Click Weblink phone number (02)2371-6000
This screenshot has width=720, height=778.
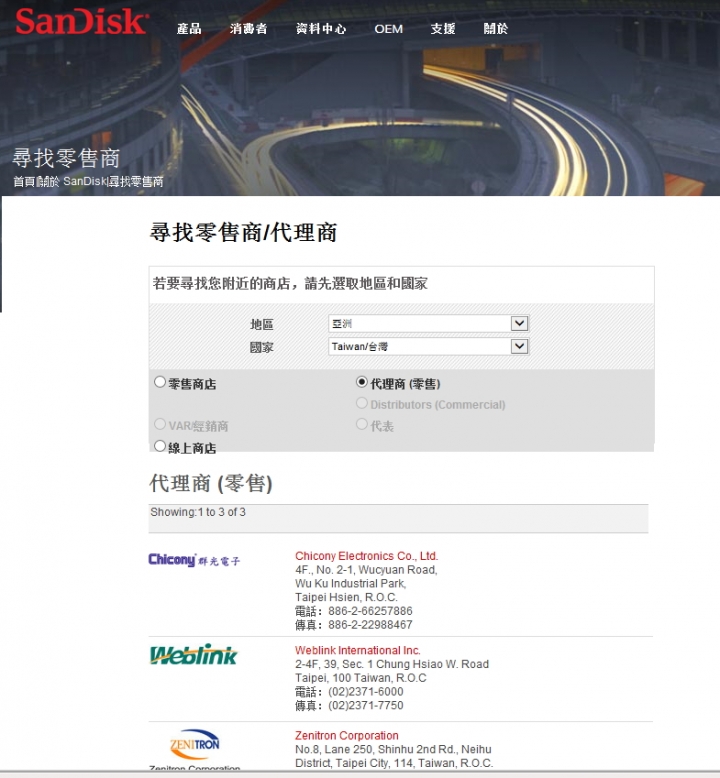click(366, 692)
